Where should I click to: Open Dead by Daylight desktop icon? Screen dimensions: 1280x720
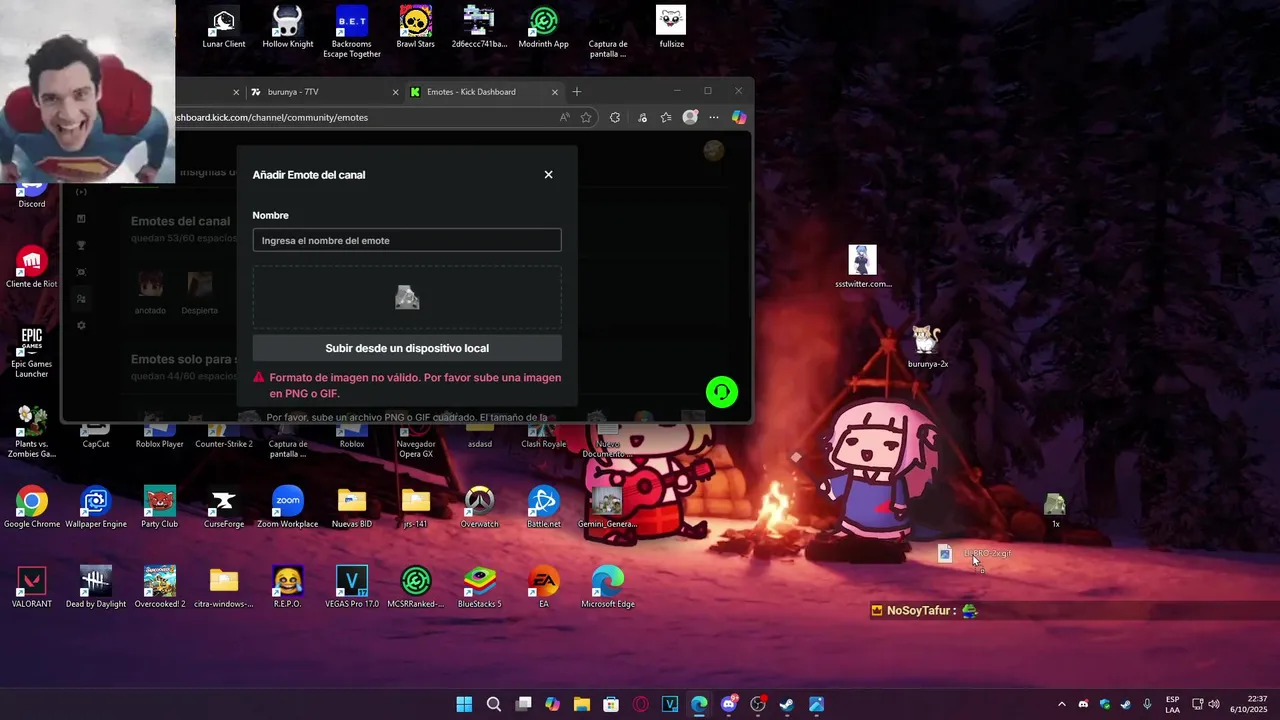pyautogui.click(x=96, y=587)
